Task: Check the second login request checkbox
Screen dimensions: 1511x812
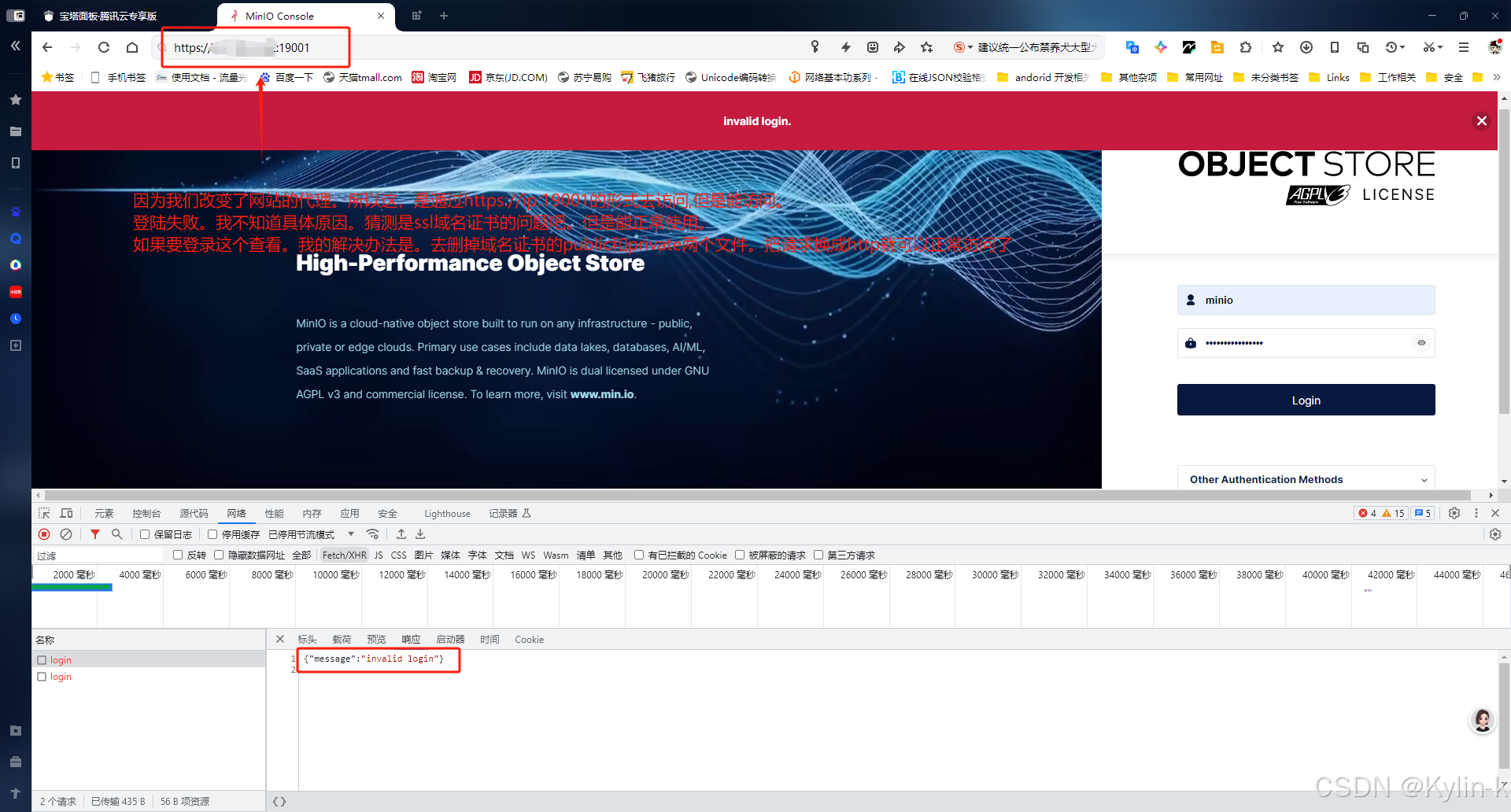Action: tap(42, 677)
